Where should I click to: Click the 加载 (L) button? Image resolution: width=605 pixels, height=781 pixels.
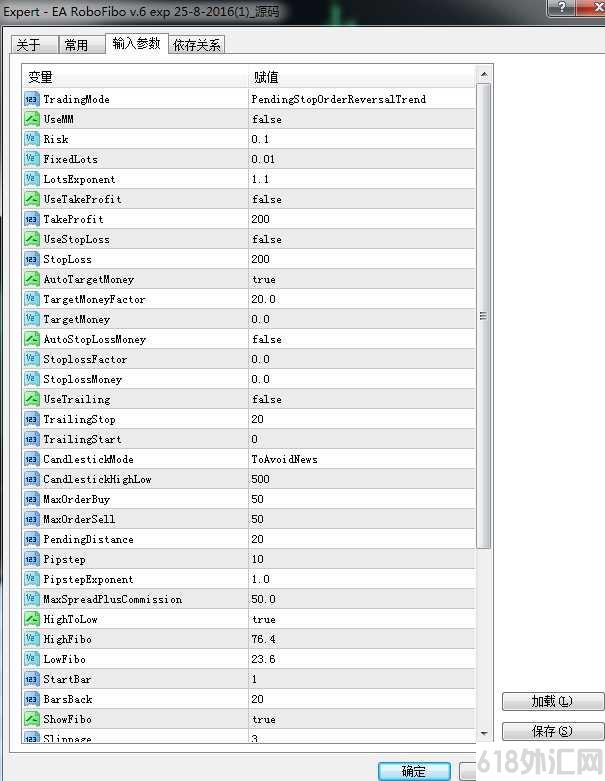553,701
